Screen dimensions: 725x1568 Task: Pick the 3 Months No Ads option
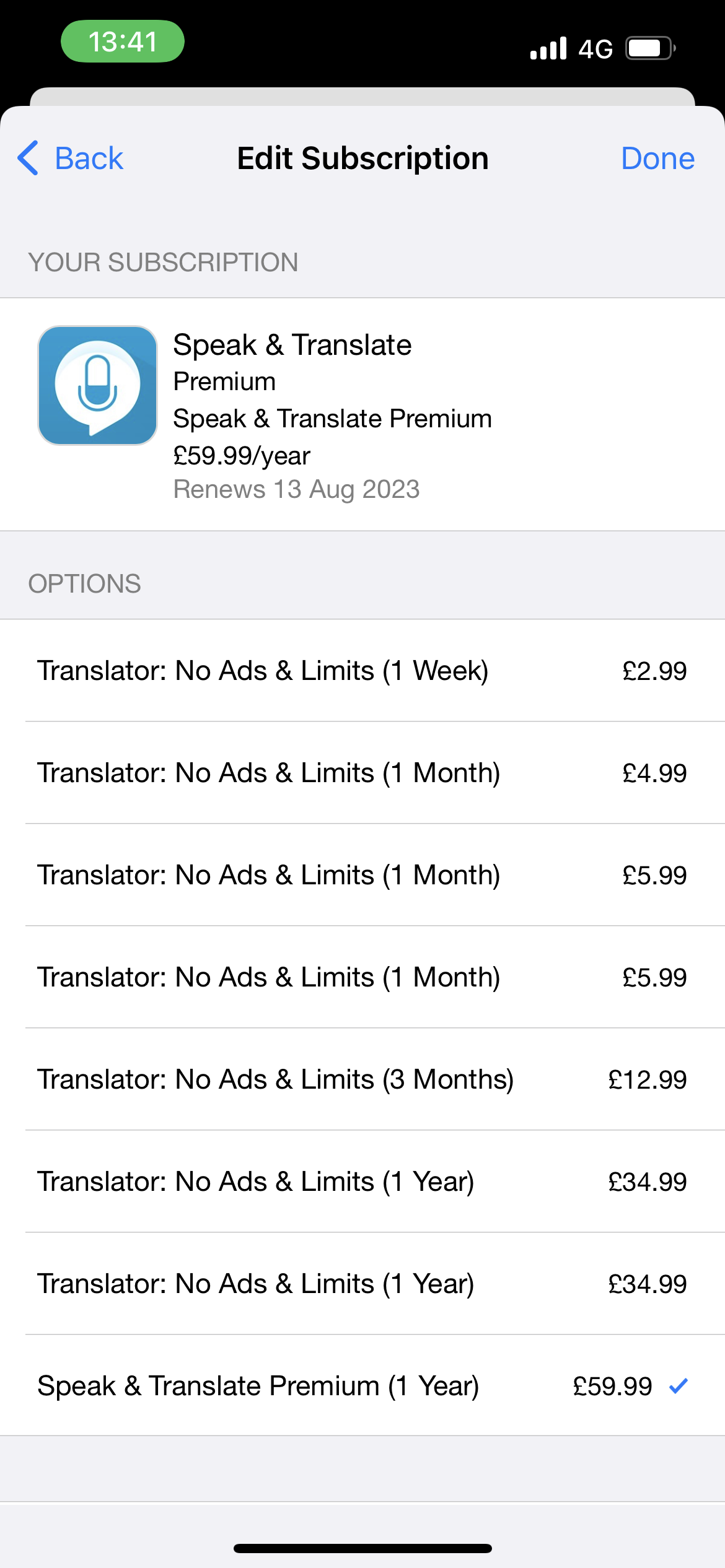coord(362,1079)
